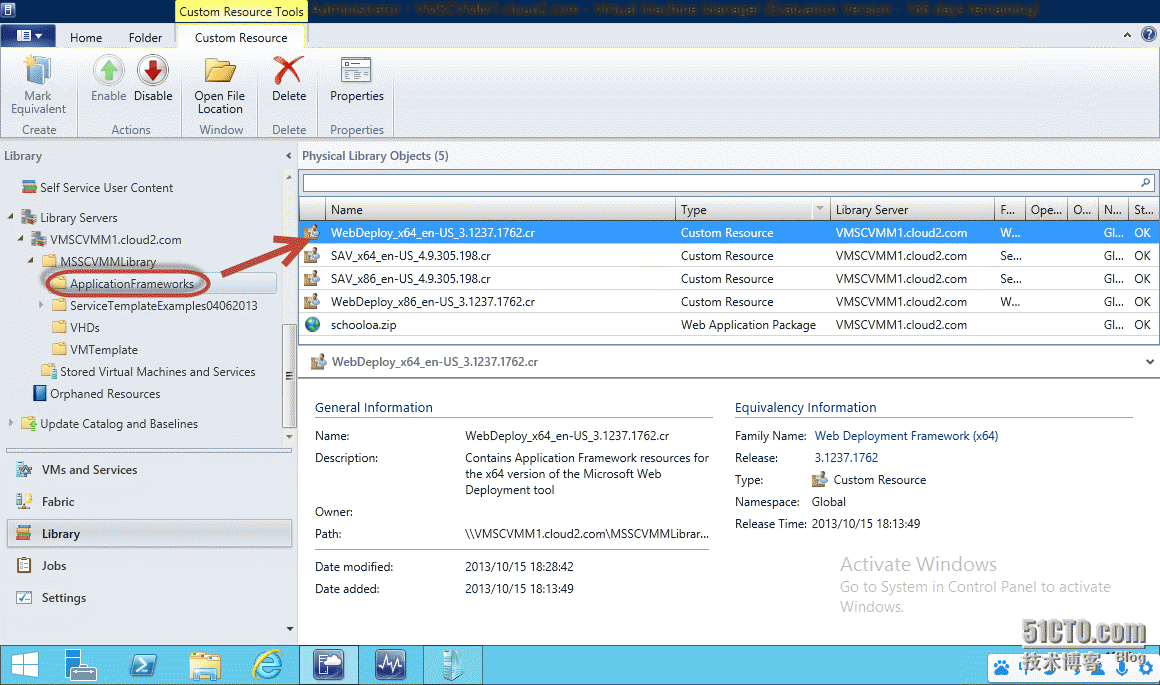Select Update Catalog and Baselines node
Viewport: 1160px width, 685px height.
click(x=119, y=424)
